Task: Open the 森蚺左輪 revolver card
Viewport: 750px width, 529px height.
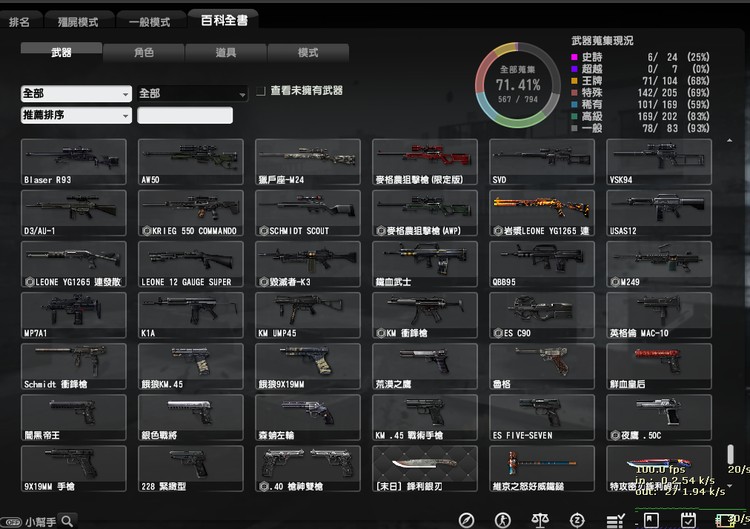Action: point(308,418)
